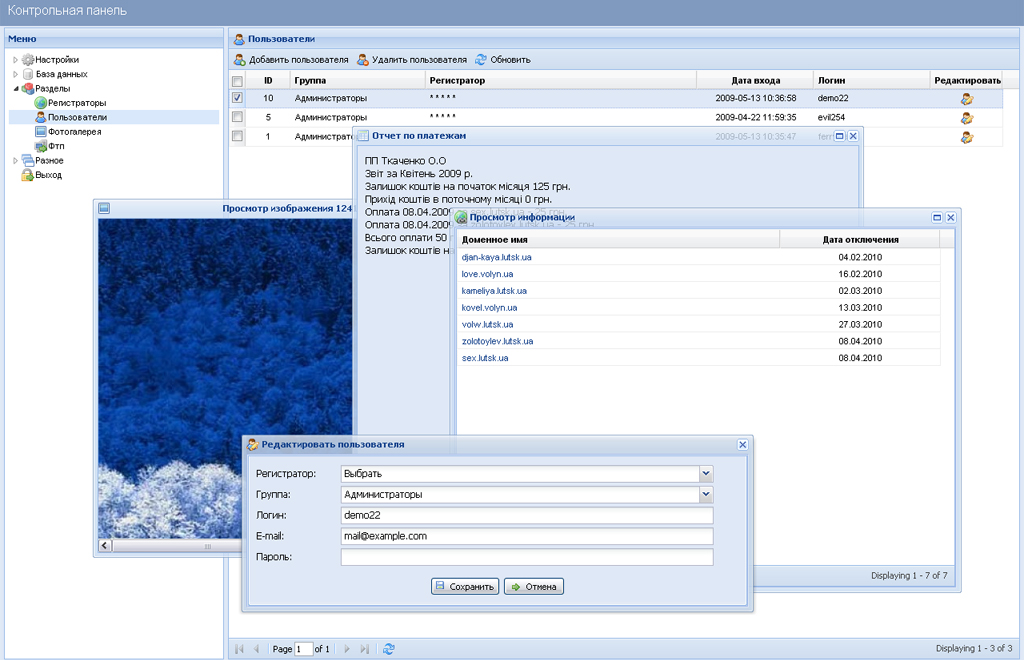1024x660 pixels.
Task: Select the Настройки gear icon in menu
Action: pyautogui.click(x=27, y=59)
